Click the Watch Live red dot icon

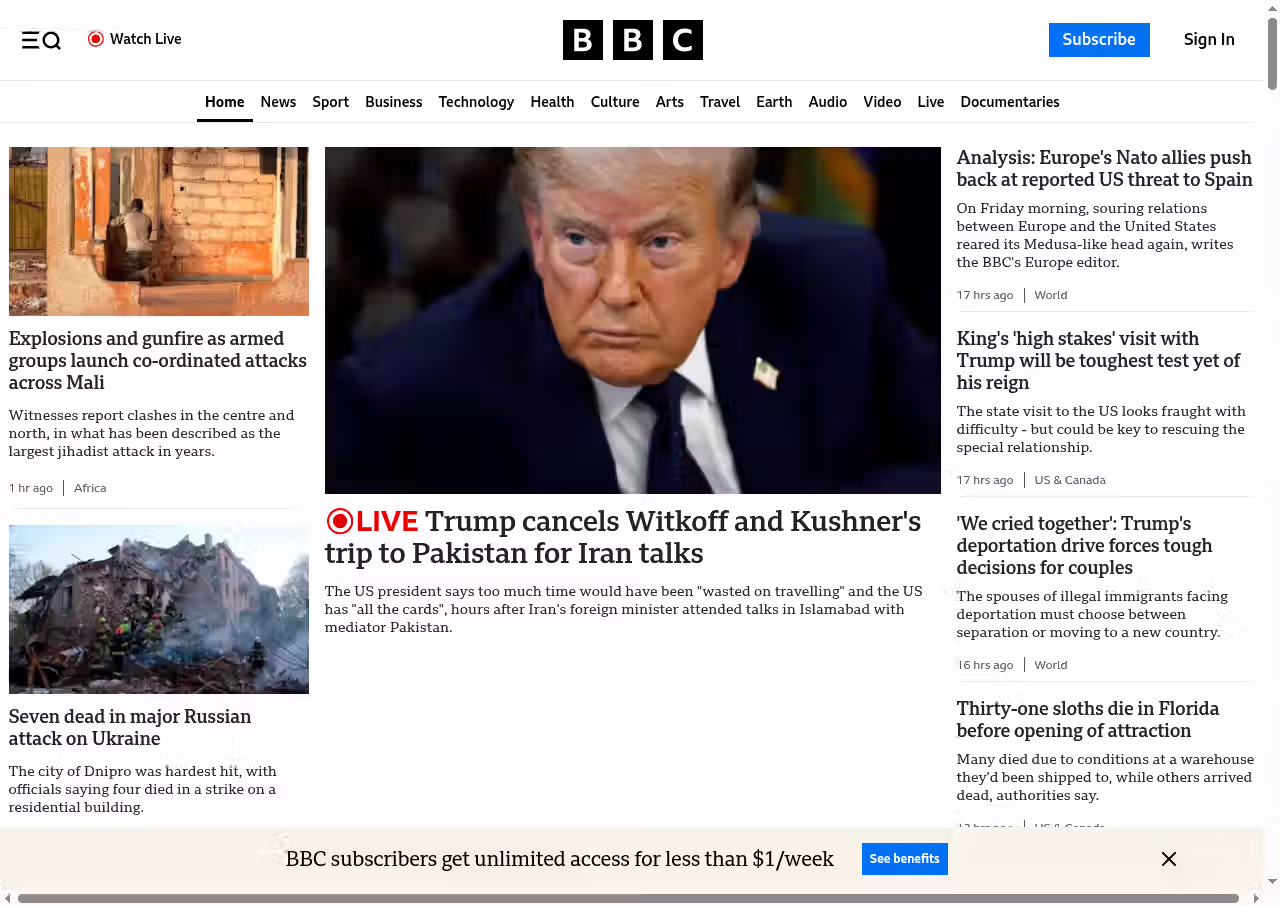[96, 39]
